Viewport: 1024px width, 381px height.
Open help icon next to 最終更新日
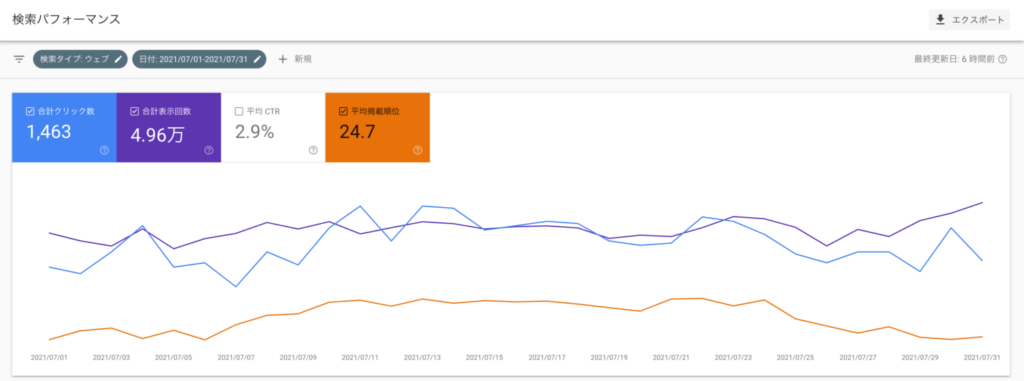coord(1002,59)
